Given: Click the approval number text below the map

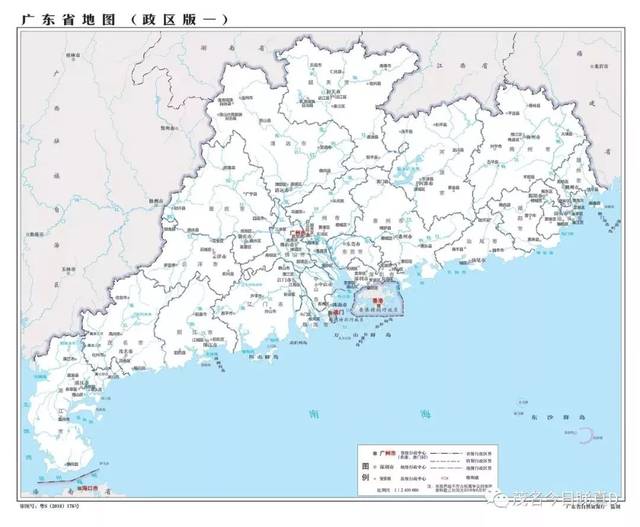Looking at the screenshot, I should coord(49,506).
